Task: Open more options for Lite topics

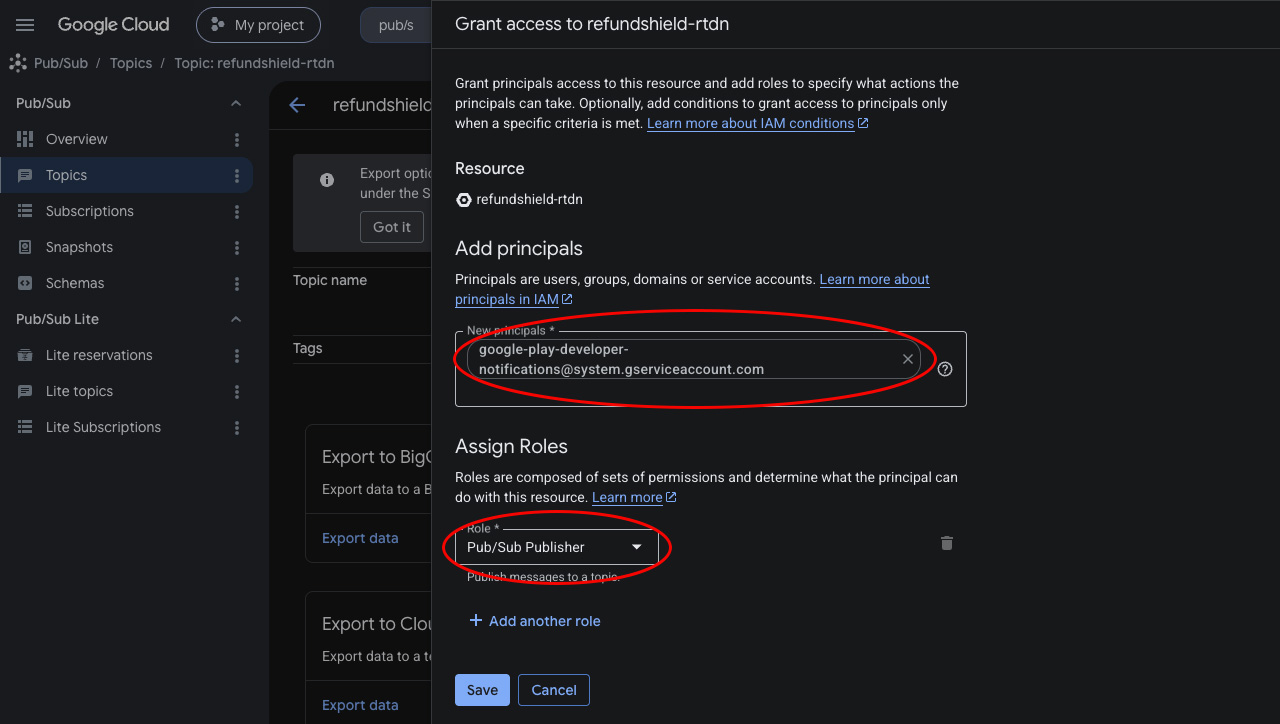Action: pos(237,391)
